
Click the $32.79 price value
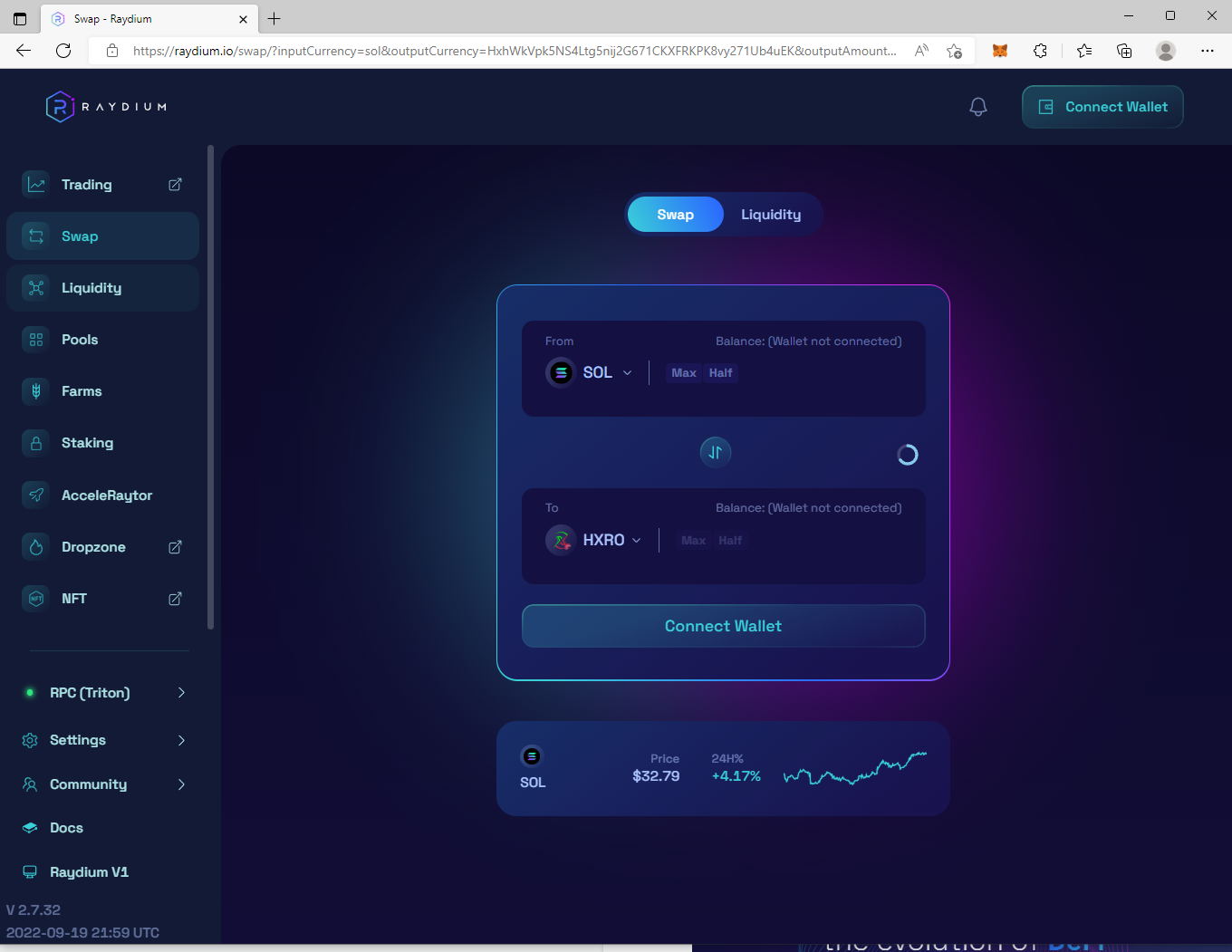[x=656, y=776]
